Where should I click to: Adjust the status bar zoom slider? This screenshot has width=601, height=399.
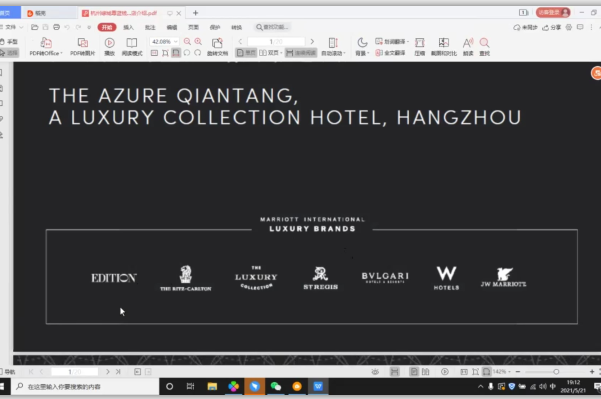[x=556, y=372]
